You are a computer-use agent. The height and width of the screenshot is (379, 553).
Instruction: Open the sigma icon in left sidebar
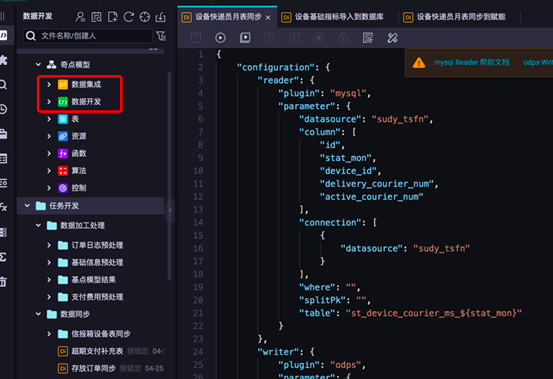point(4,257)
